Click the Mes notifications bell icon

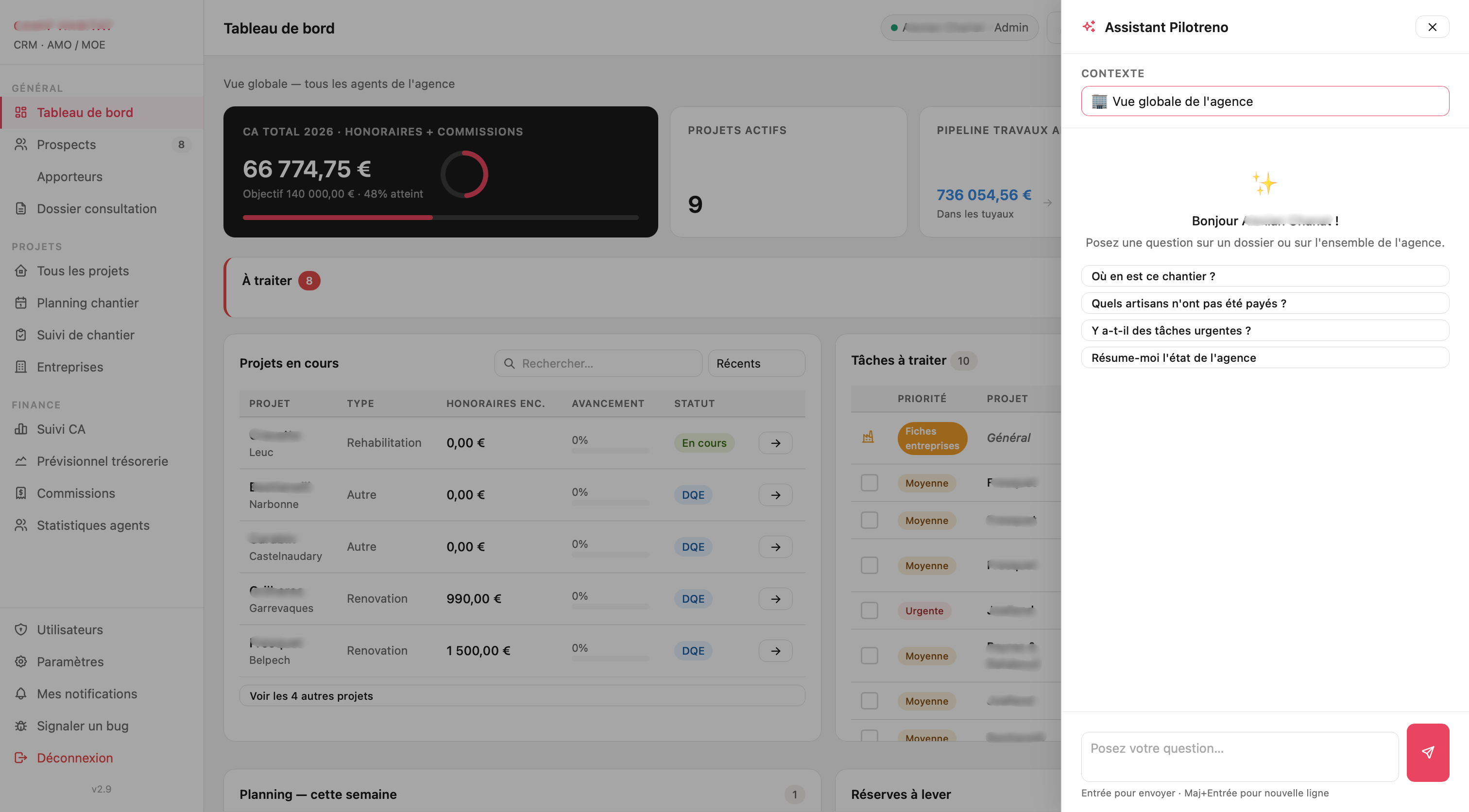(x=21, y=694)
